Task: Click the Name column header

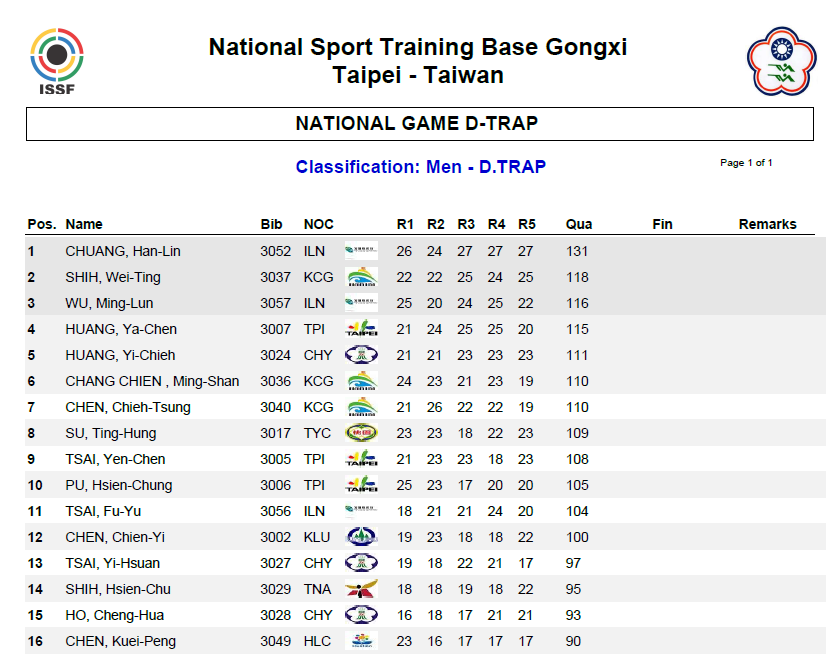Action: pos(84,224)
